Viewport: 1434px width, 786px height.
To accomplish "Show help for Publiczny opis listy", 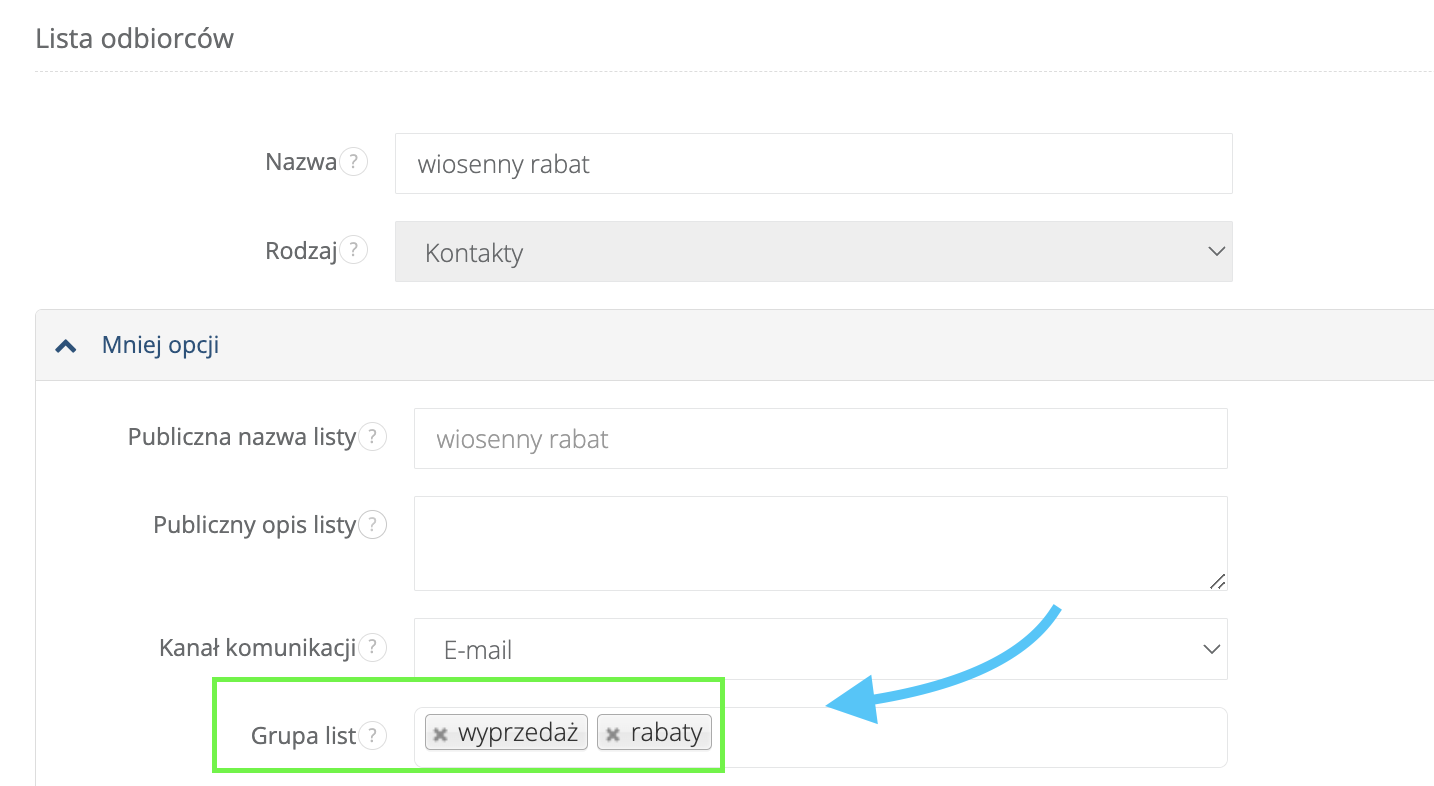I will pos(372,525).
